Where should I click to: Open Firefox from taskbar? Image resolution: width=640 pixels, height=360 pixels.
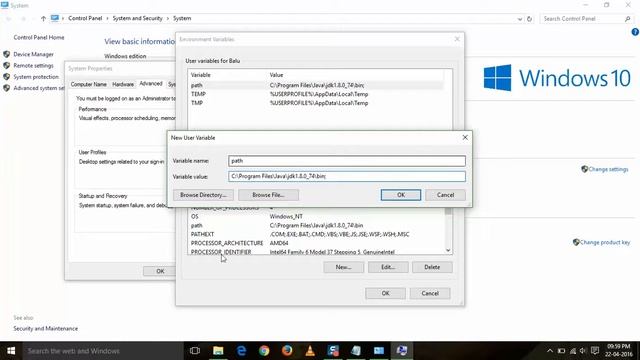coord(287,351)
